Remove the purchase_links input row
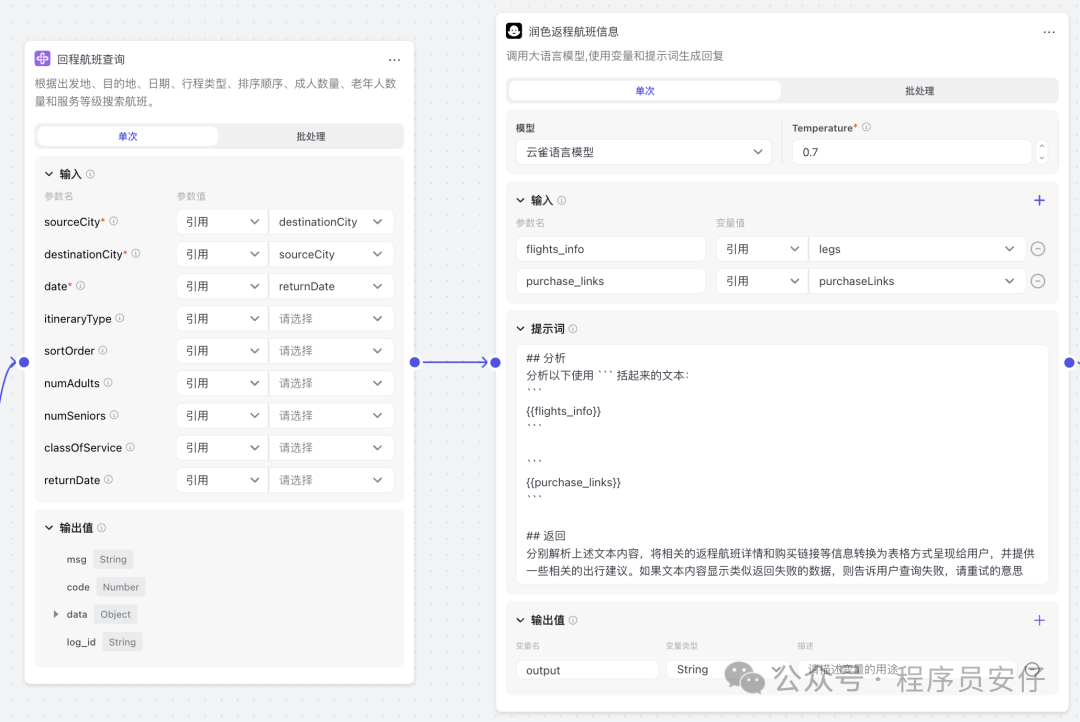The height and width of the screenshot is (722, 1080). coord(1038,281)
